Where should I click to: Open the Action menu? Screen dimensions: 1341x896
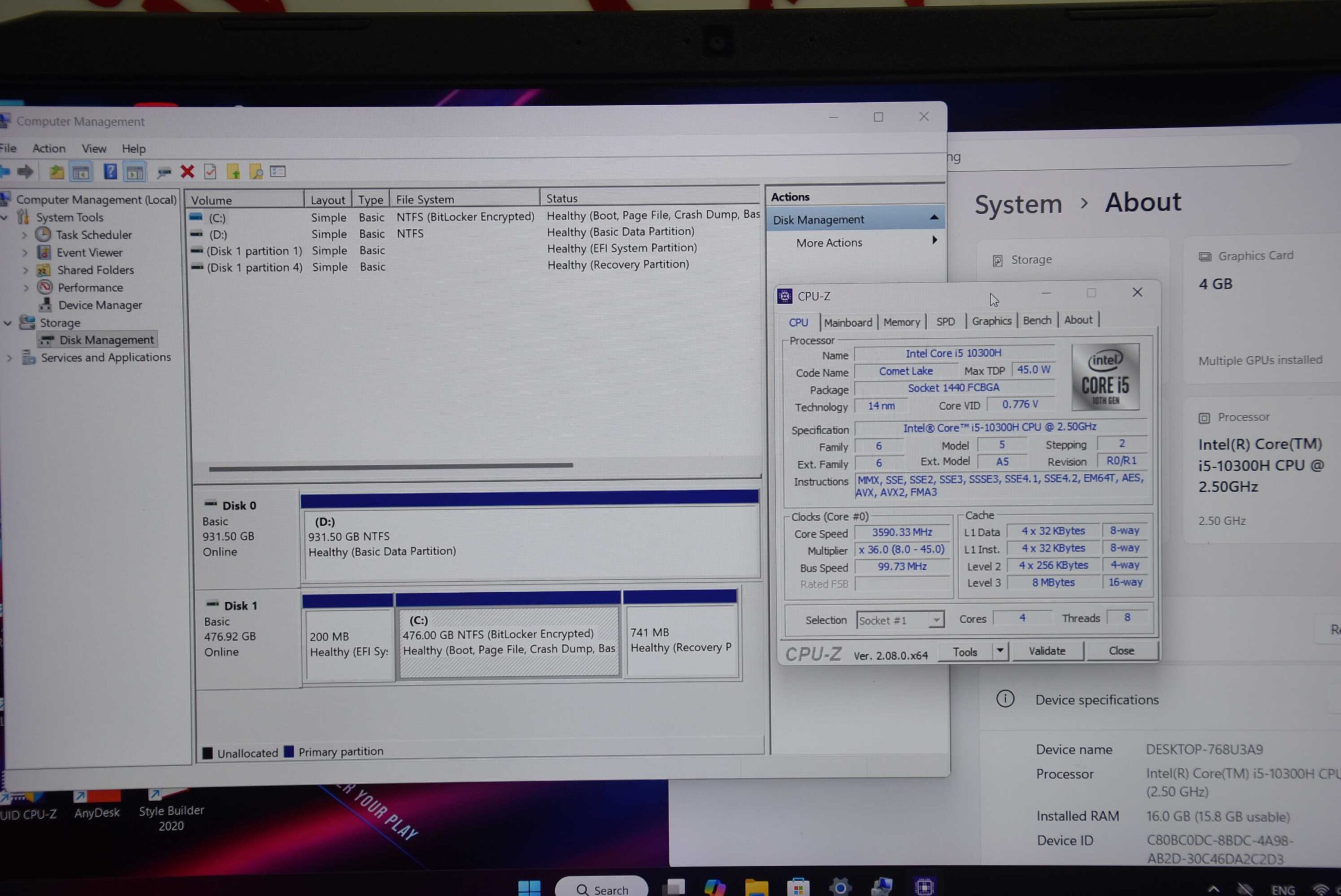[49, 149]
